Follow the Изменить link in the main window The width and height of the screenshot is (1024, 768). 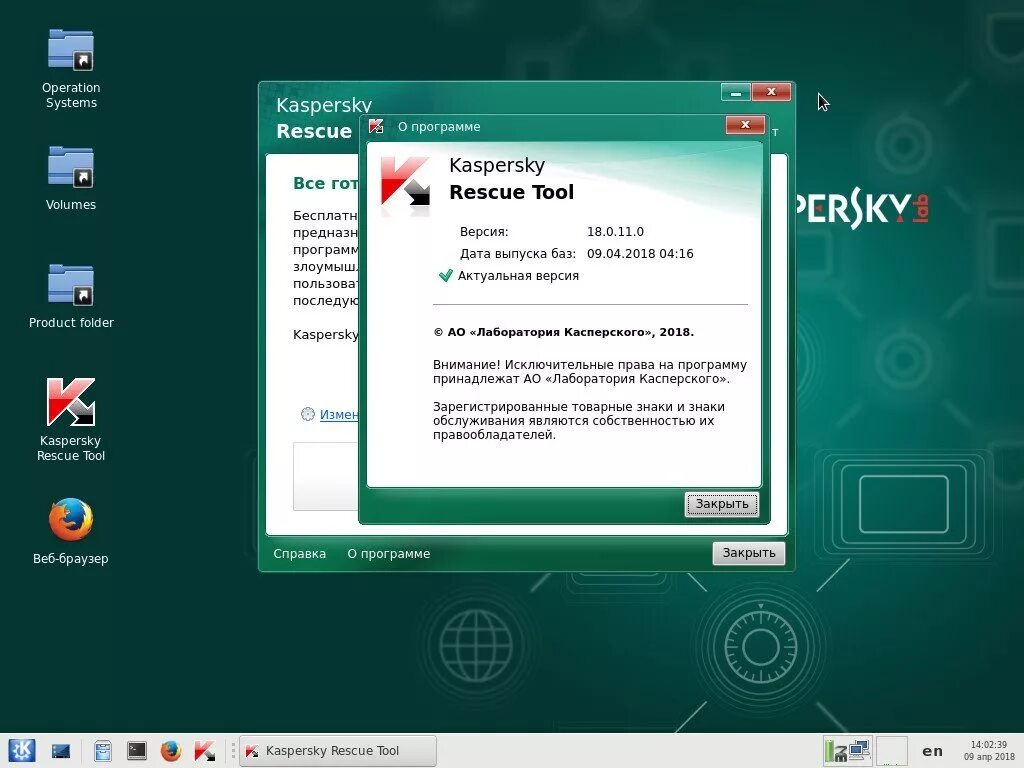[340, 414]
